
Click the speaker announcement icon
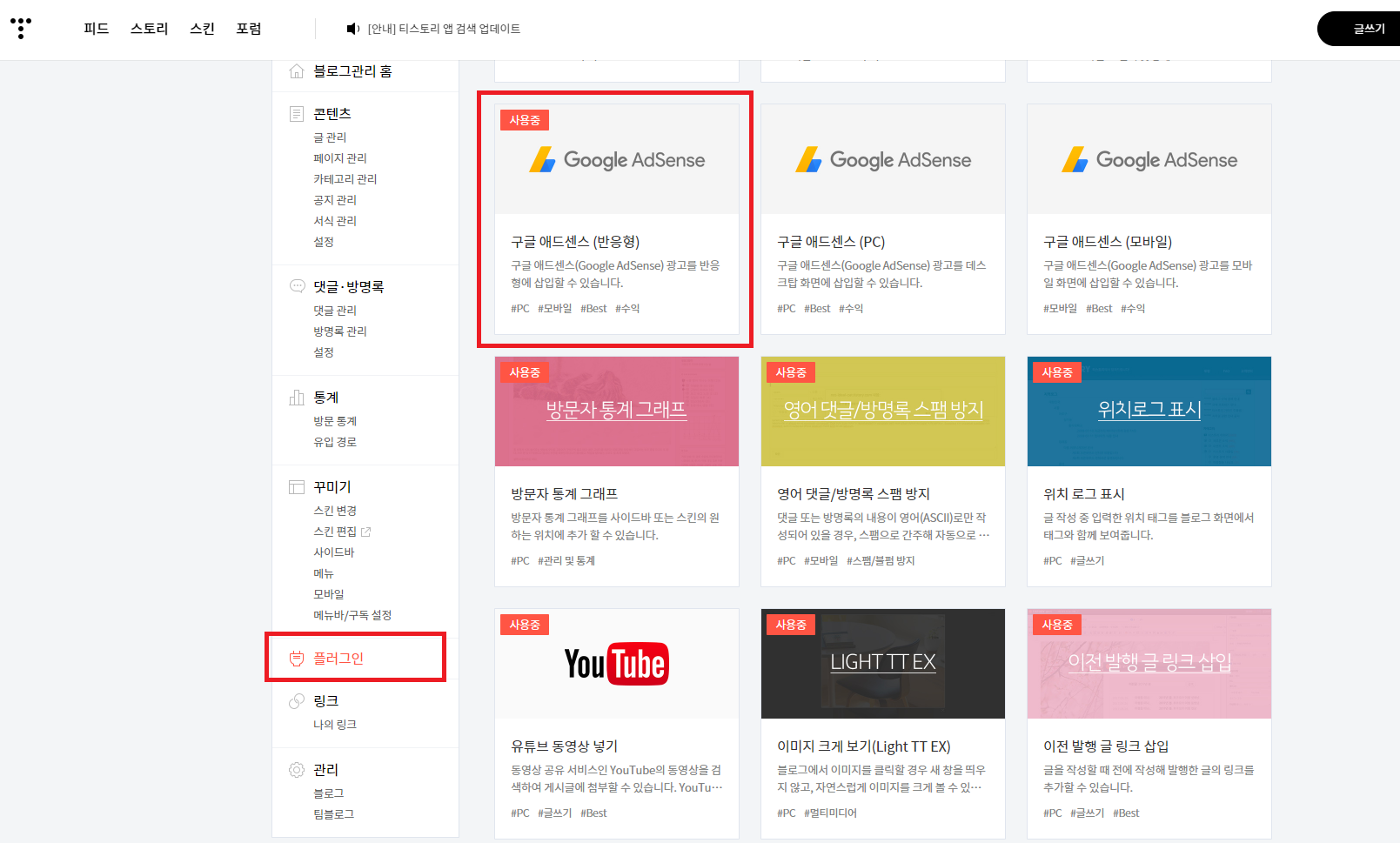pyautogui.click(x=352, y=29)
